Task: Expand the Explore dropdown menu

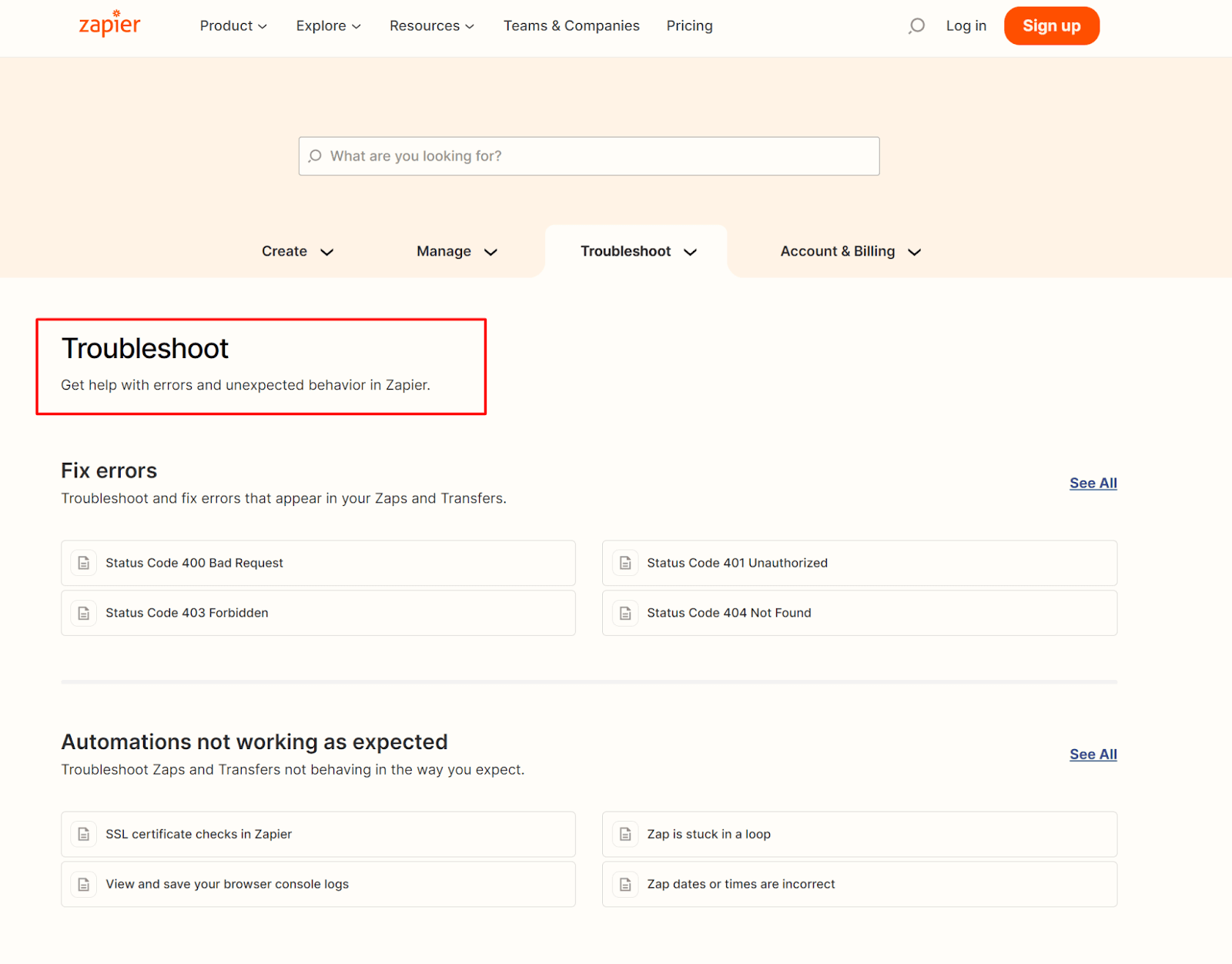Action: (328, 26)
